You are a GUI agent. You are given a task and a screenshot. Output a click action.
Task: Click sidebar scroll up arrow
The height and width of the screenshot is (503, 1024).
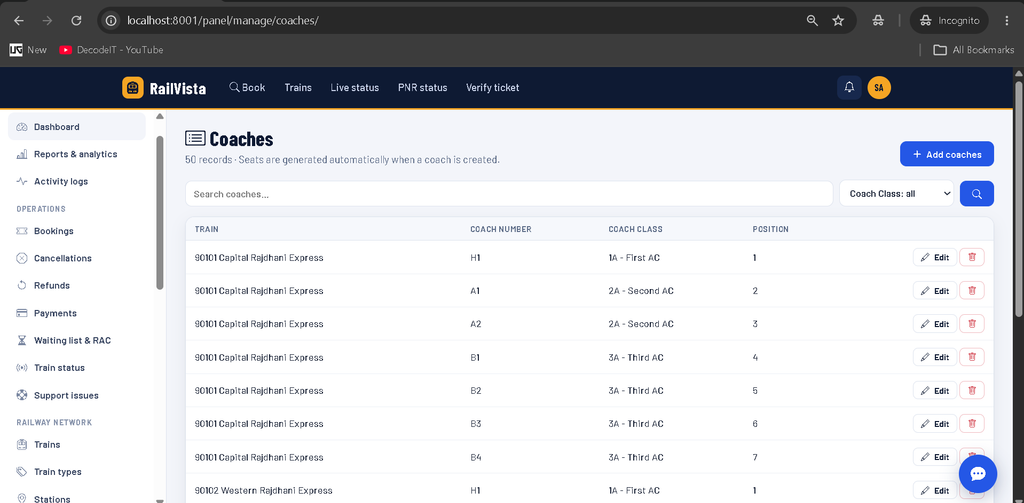[160, 116]
